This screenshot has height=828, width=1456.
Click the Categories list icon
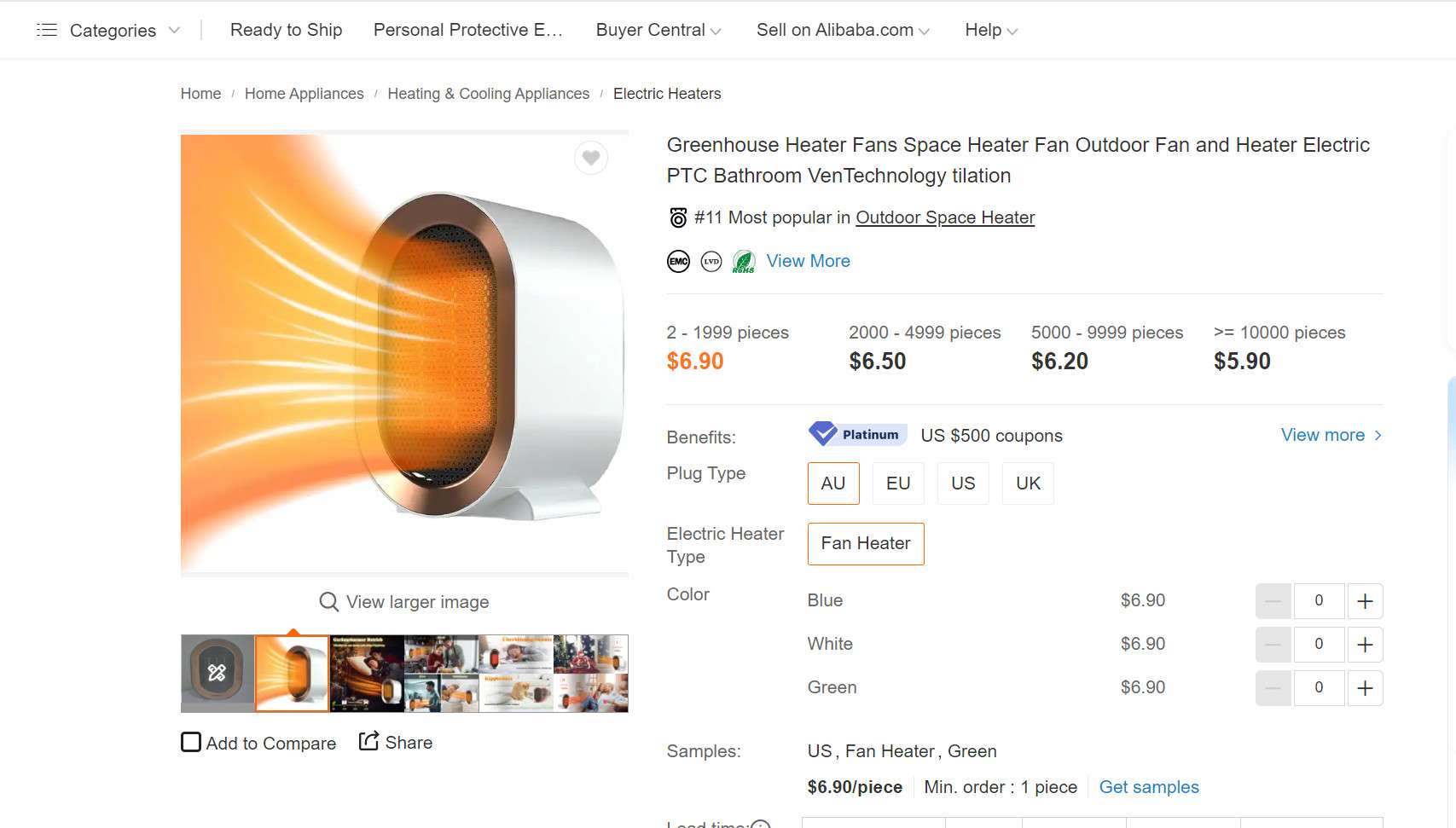(x=47, y=30)
